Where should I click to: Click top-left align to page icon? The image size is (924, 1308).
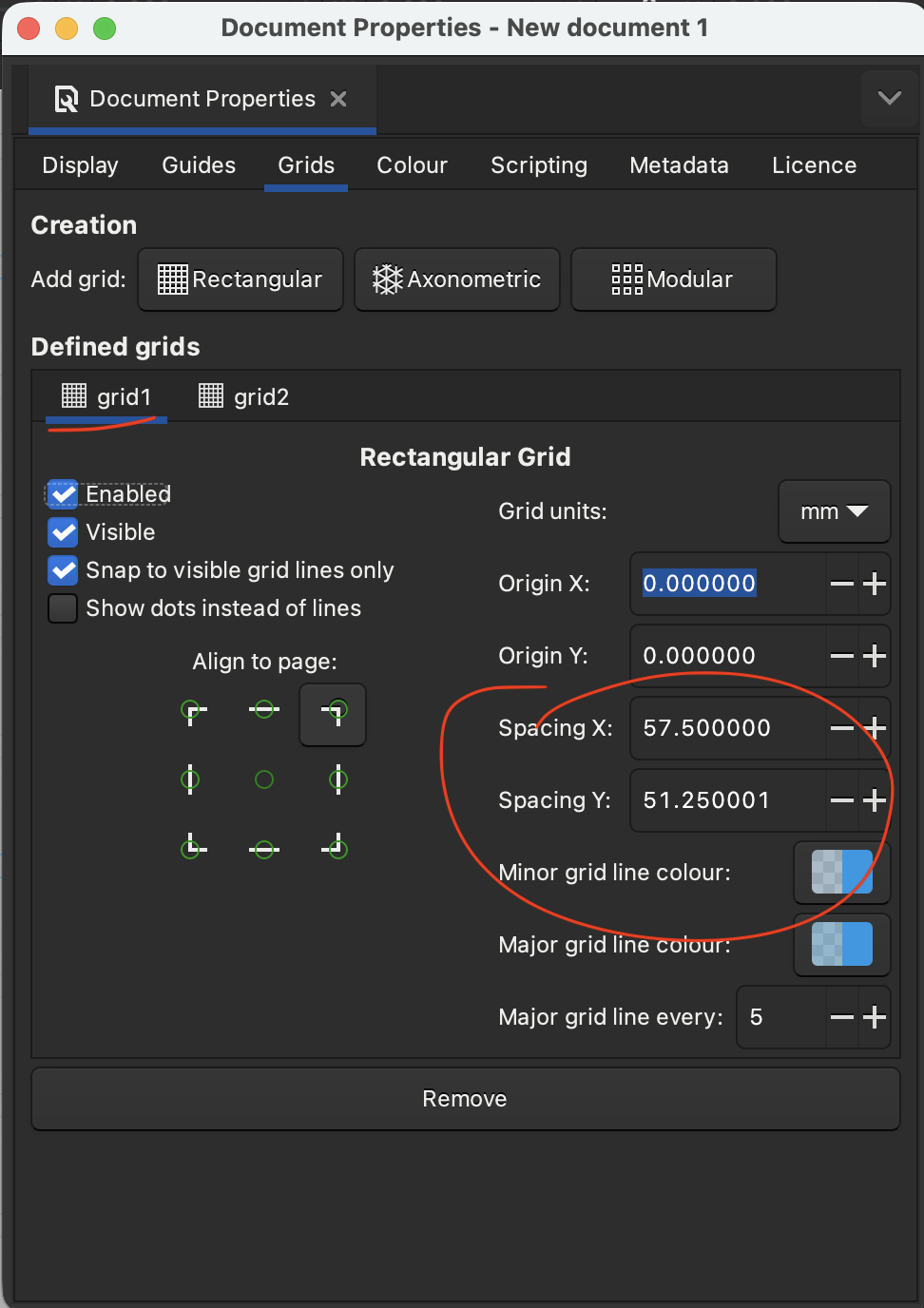[192, 711]
